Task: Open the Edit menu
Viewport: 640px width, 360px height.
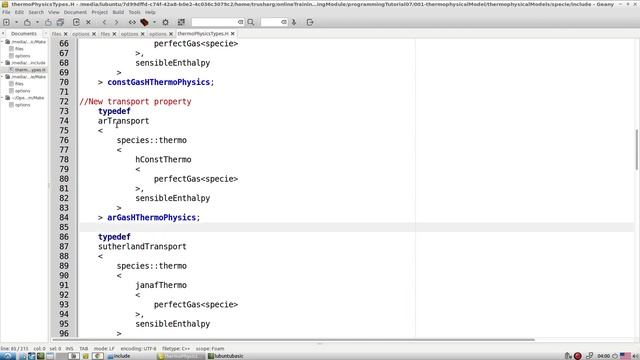Action: tap(19, 12)
